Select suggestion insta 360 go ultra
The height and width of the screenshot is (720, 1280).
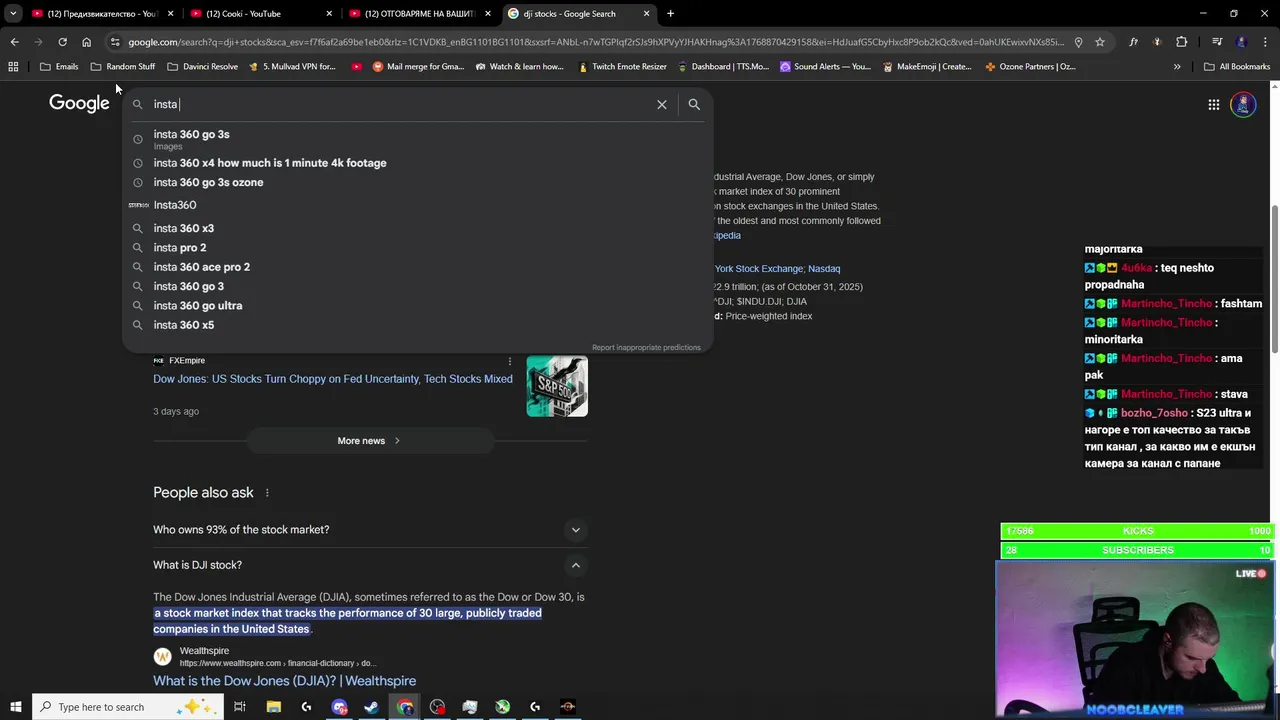(x=418, y=306)
